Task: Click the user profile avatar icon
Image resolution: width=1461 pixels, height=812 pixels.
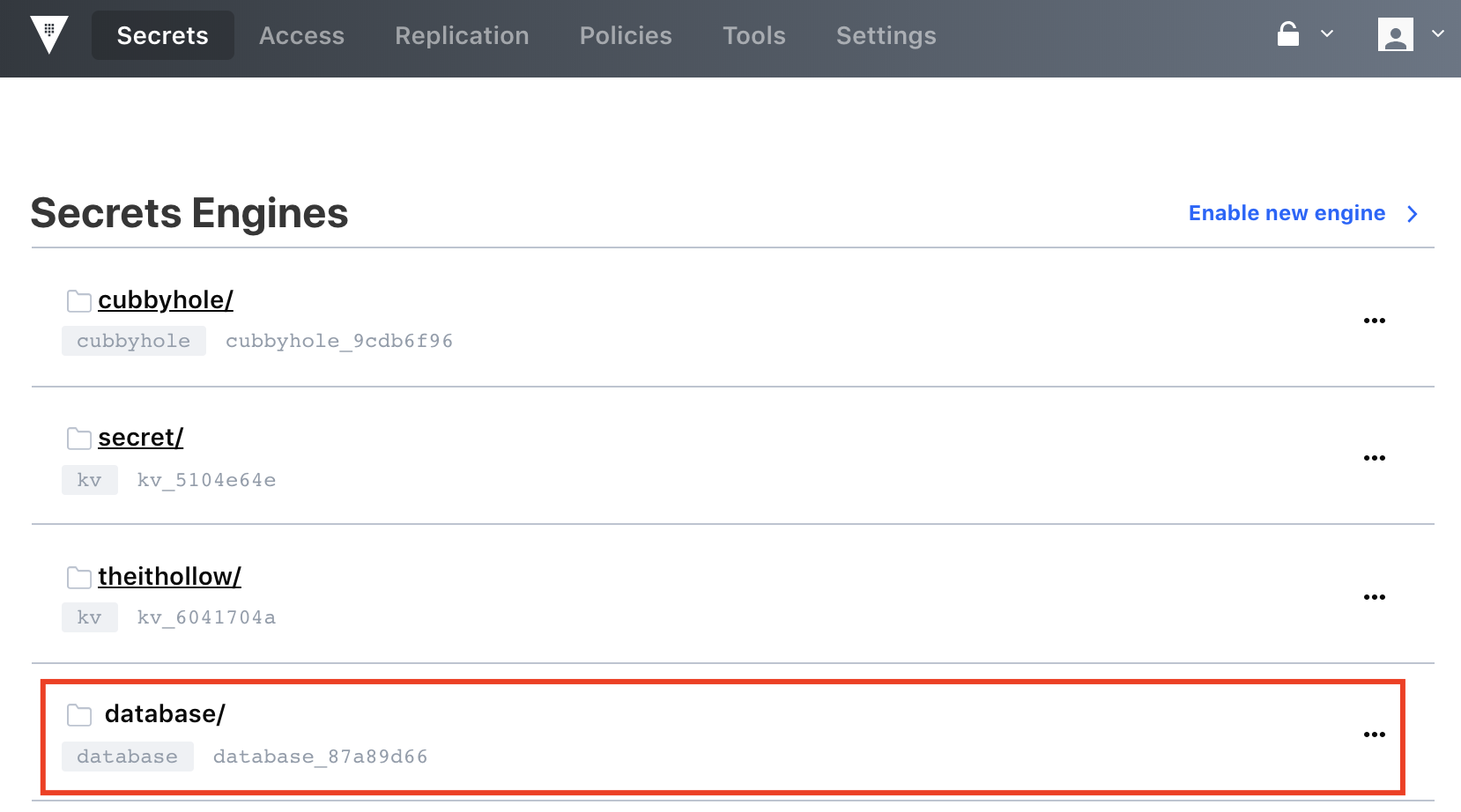Action: pyautogui.click(x=1395, y=35)
